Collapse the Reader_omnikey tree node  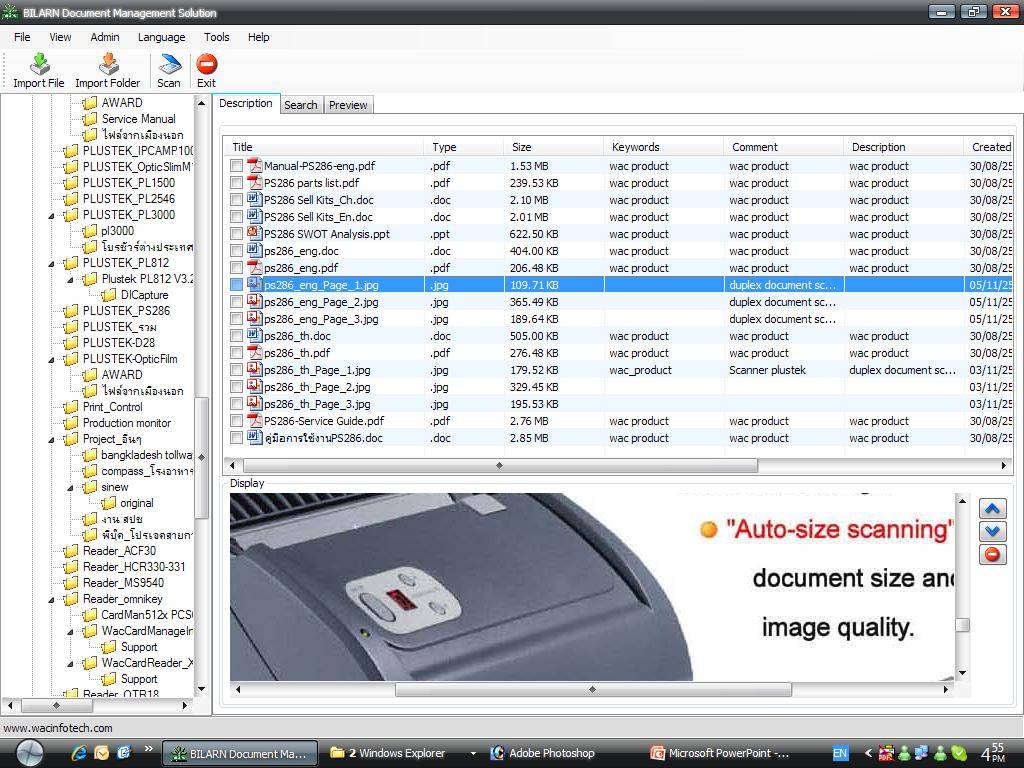click(x=52, y=599)
